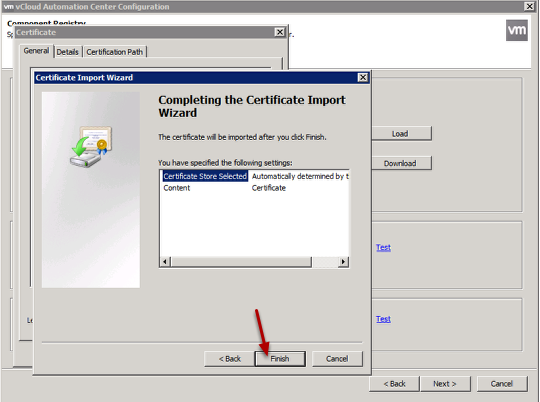Click the Load button in configuration window
540x402 pixels.
point(400,134)
